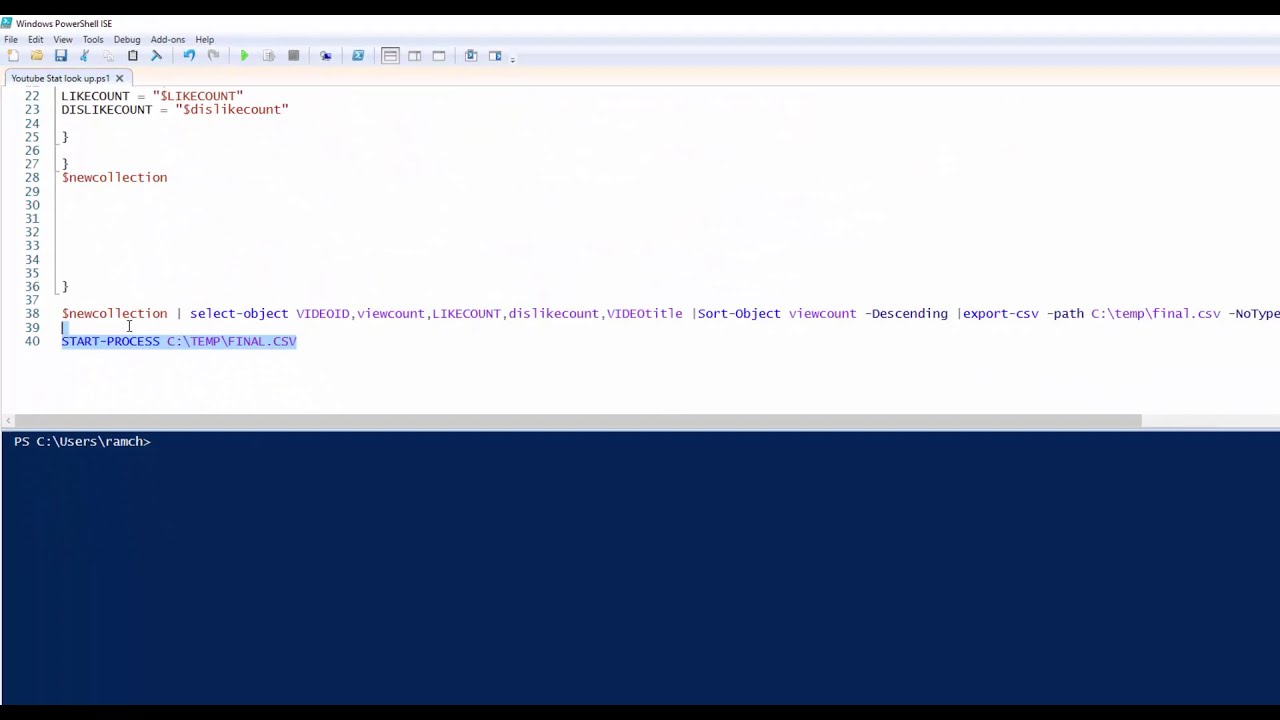The height and width of the screenshot is (720, 1280).
Task: Click START-PROCESS text on line 40
Action: [x=110, y=341]
